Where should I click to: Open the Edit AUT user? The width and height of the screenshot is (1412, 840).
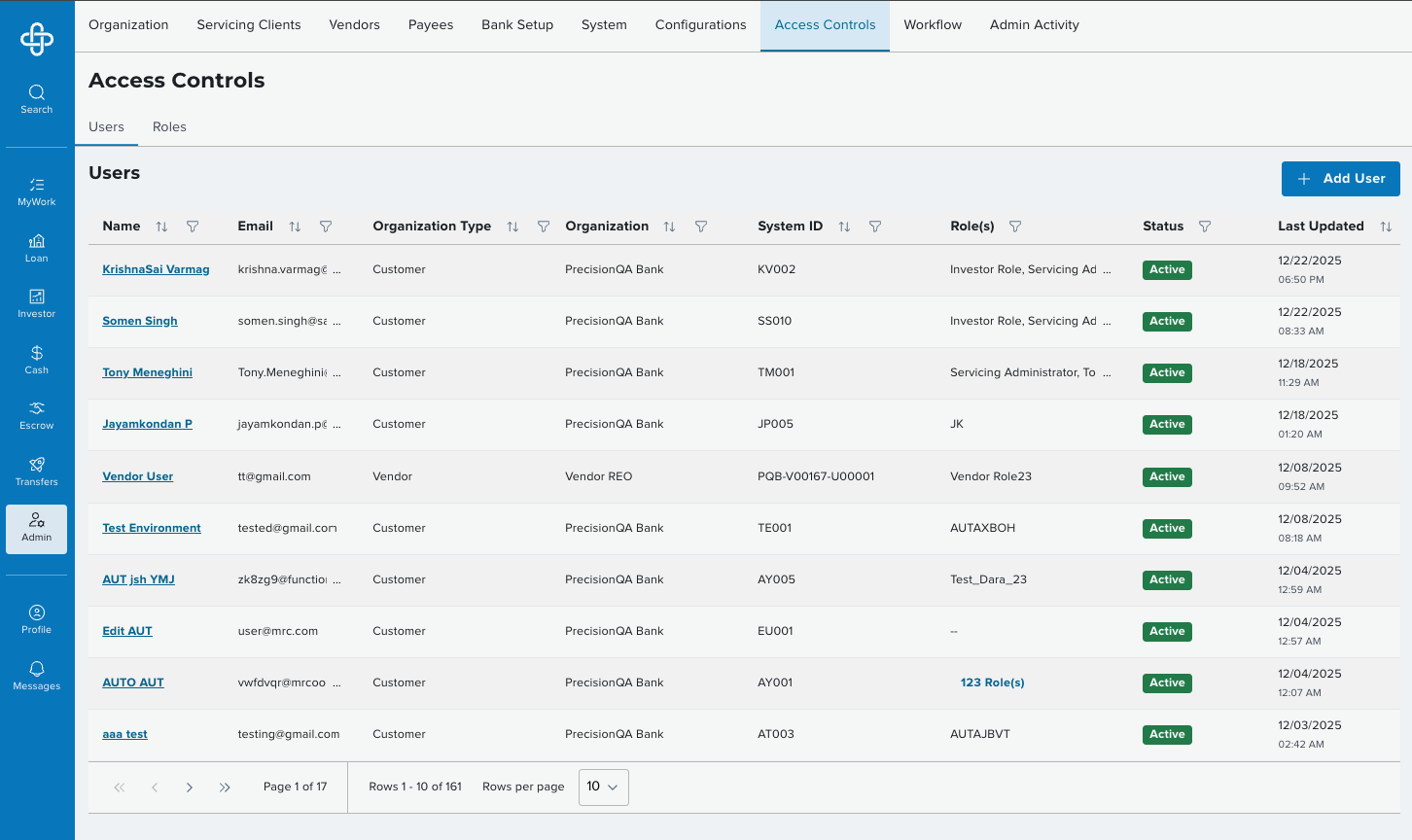click(x=127, y=631)
